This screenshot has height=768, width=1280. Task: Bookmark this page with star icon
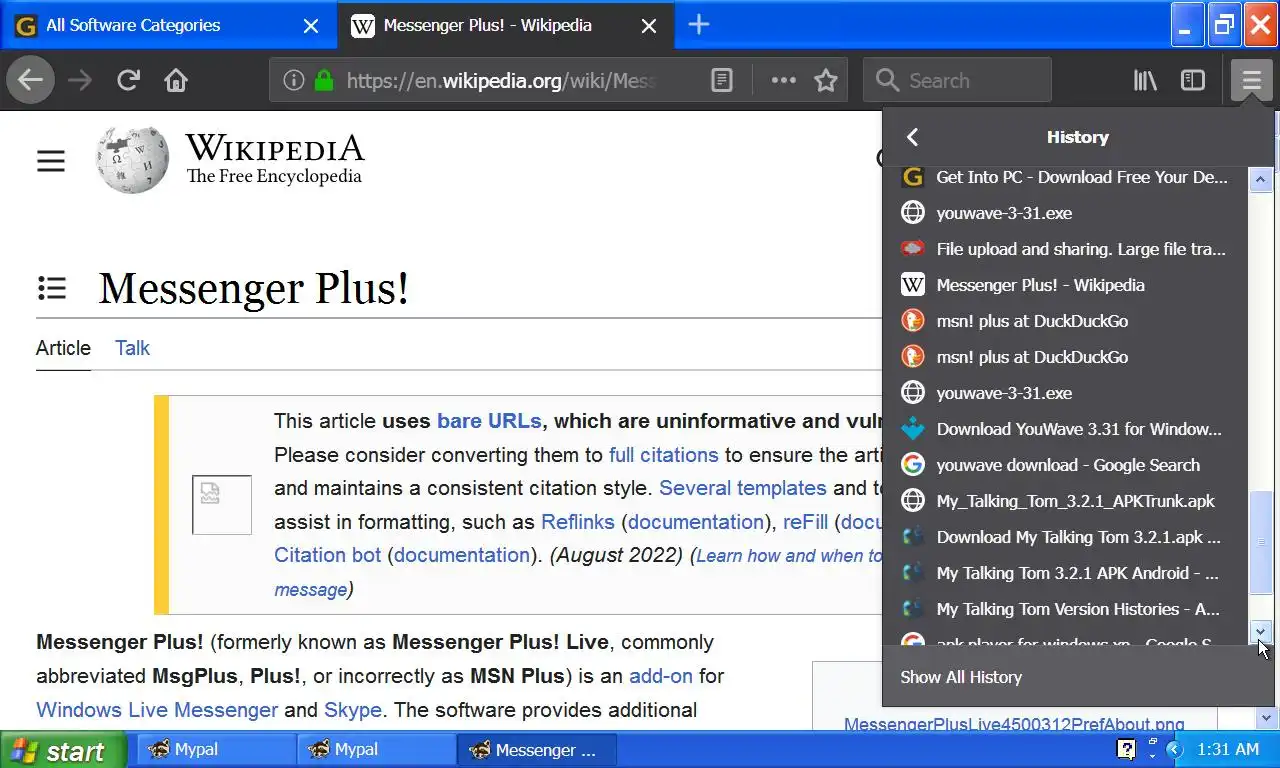826,80
